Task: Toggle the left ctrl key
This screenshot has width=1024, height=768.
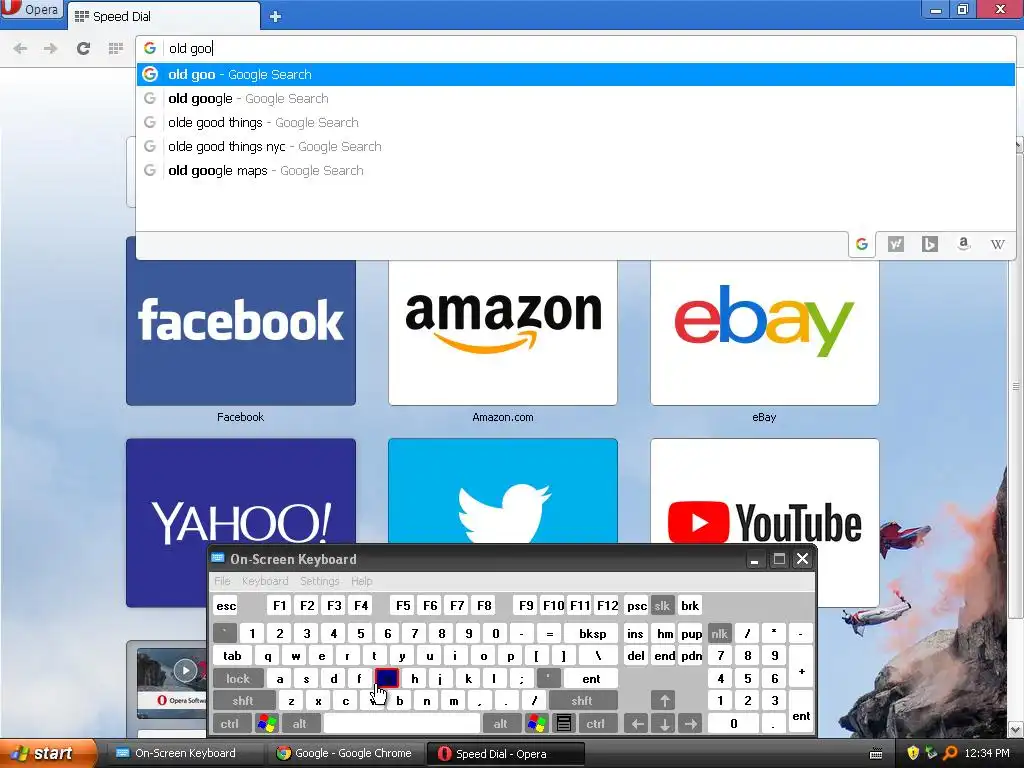Action: coord(230,724)
